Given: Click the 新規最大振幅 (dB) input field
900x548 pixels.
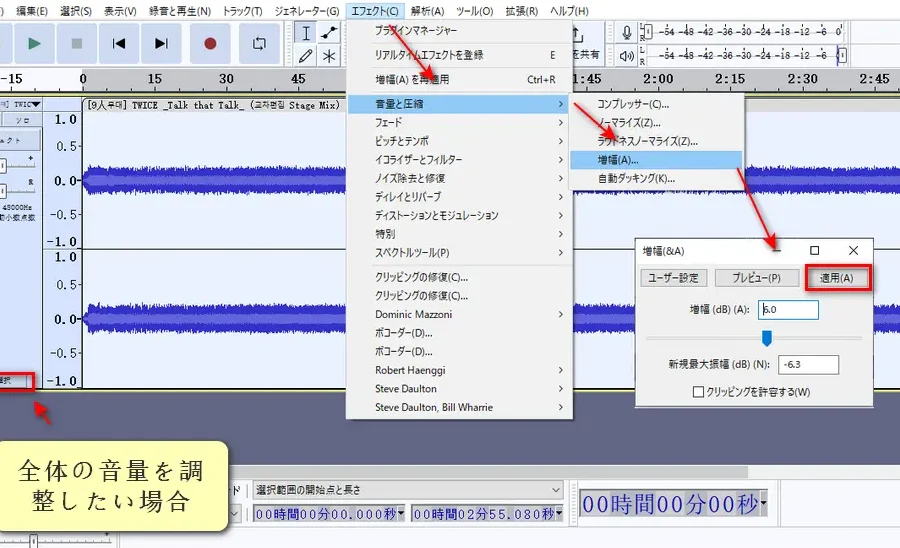Looking at the screenshot, I should click(x=808, y=364).
